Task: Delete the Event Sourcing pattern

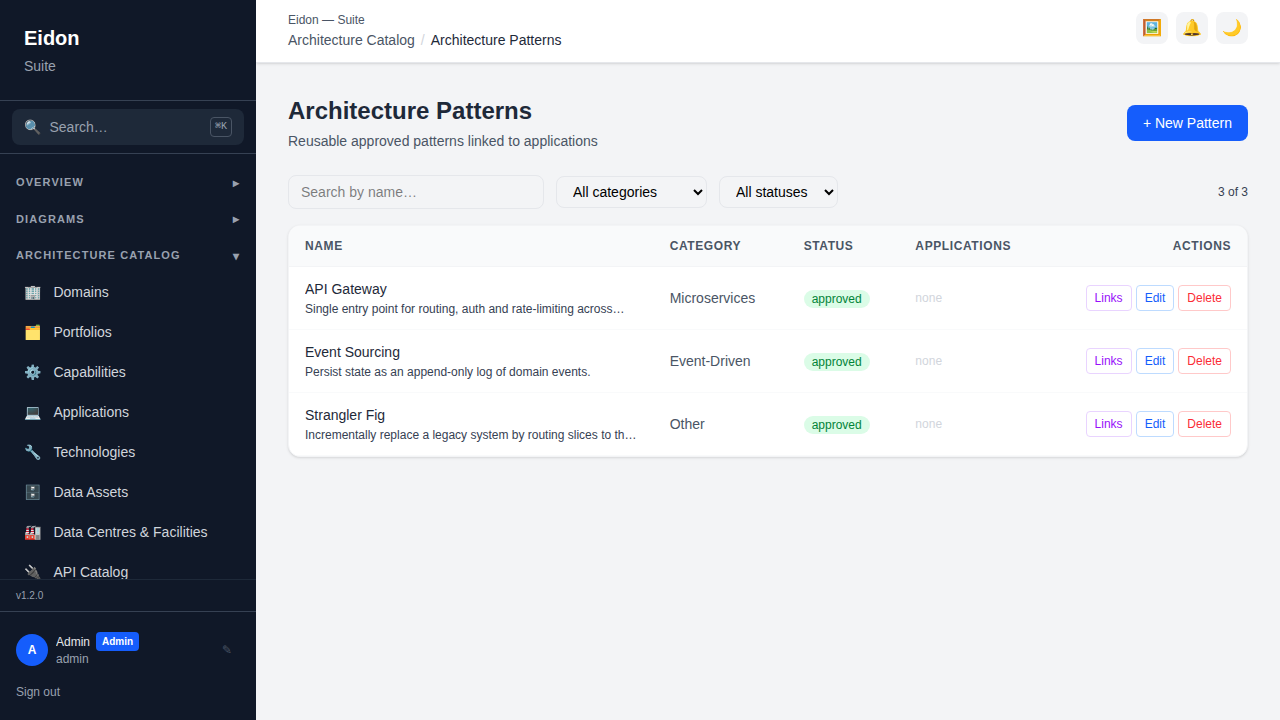Action: [x=1204, y=361]
